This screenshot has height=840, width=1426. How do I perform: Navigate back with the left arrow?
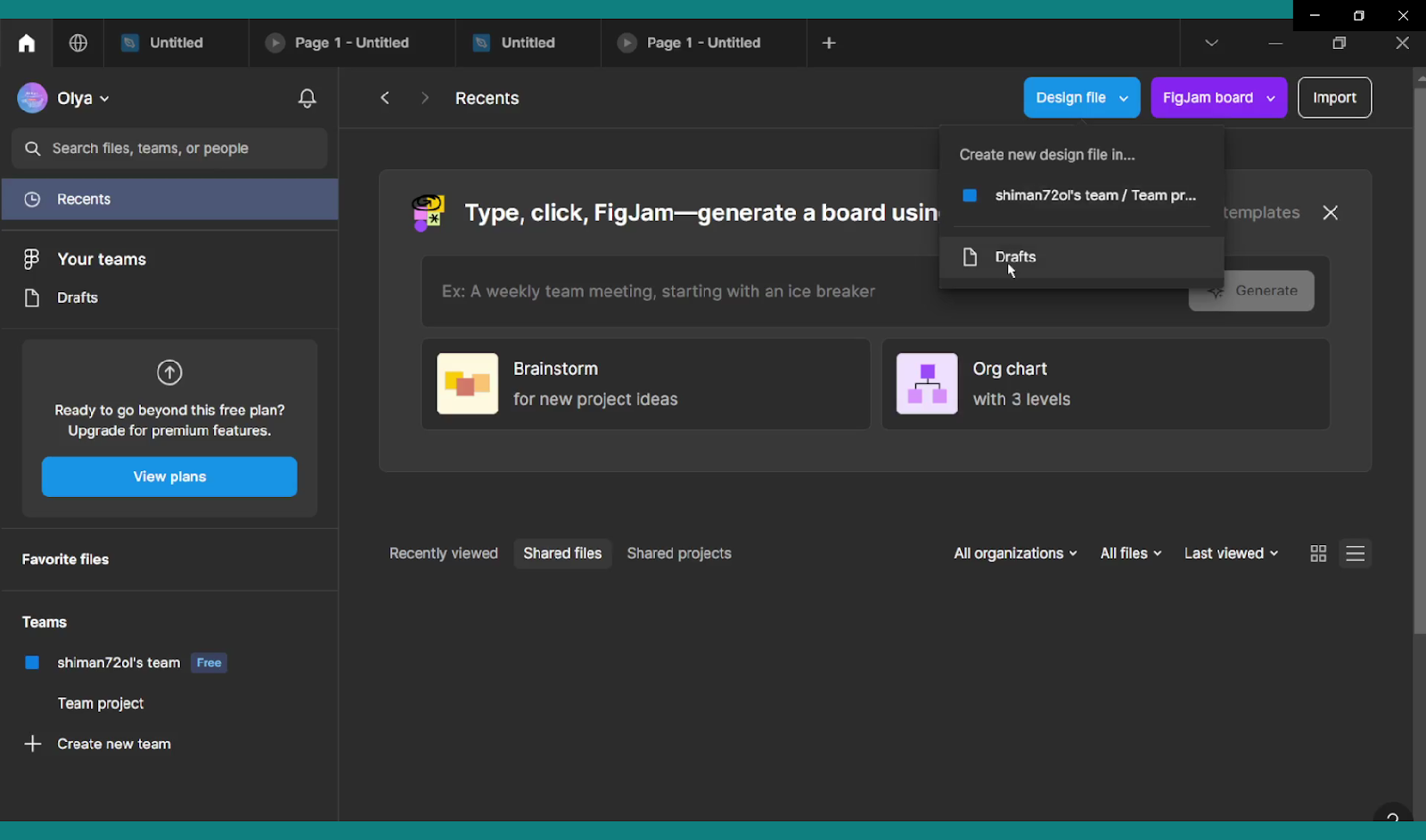coord(385,98)
